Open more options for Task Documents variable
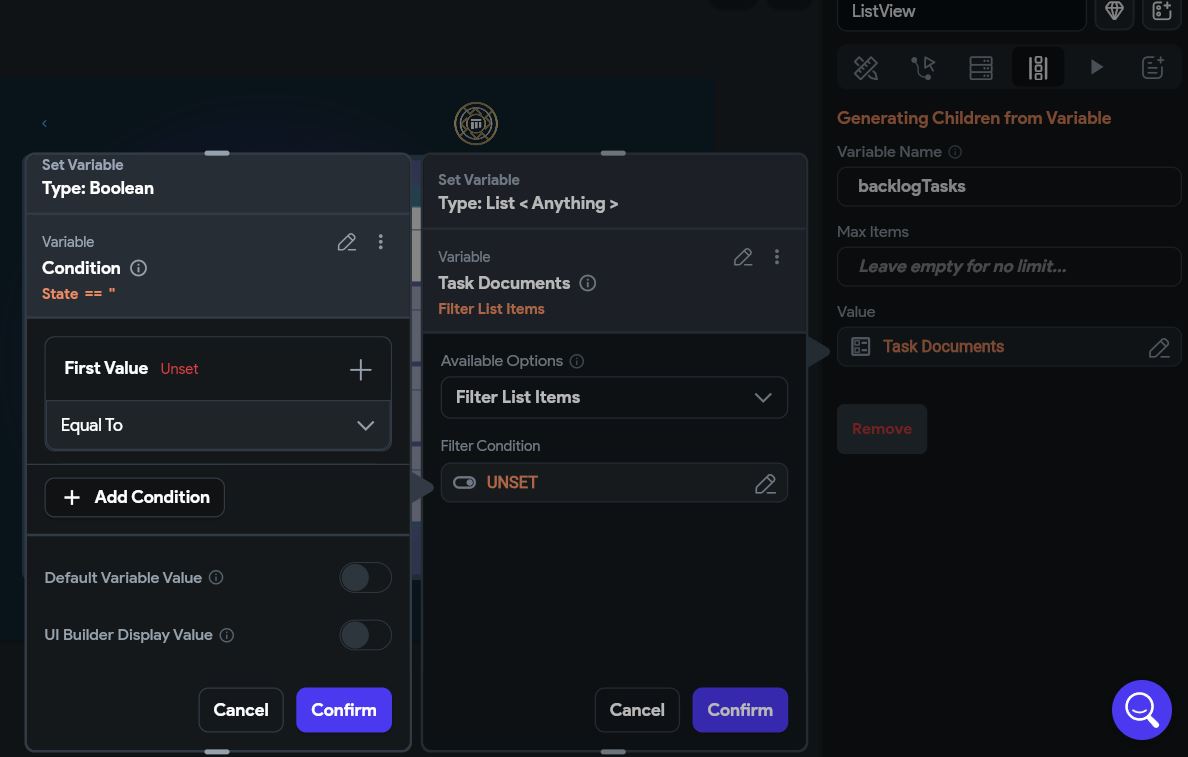Viewport: 1188px width, 757px height. [777, 257]
